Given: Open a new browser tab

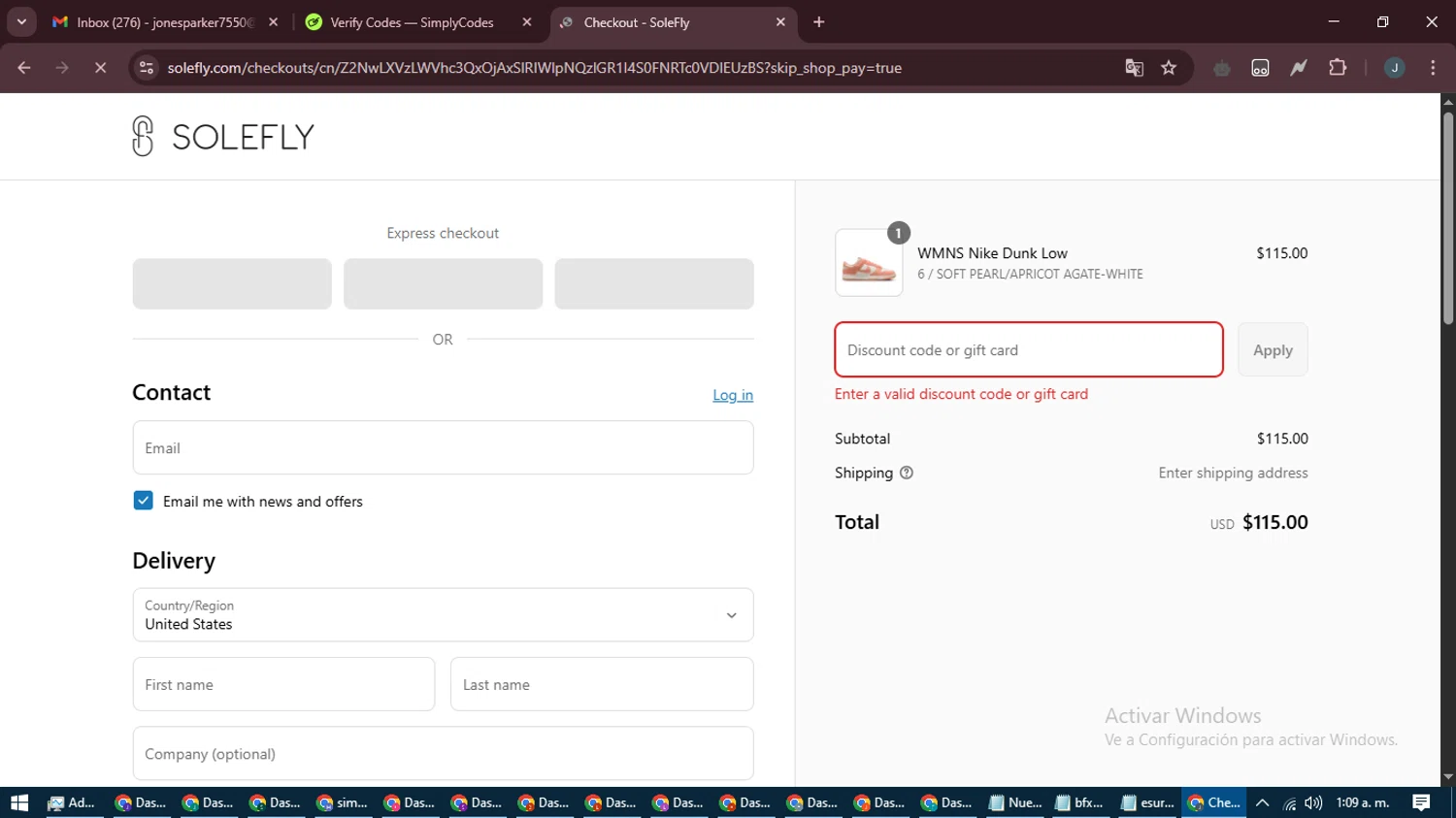Looking at the screenshot, I should 819,22.
